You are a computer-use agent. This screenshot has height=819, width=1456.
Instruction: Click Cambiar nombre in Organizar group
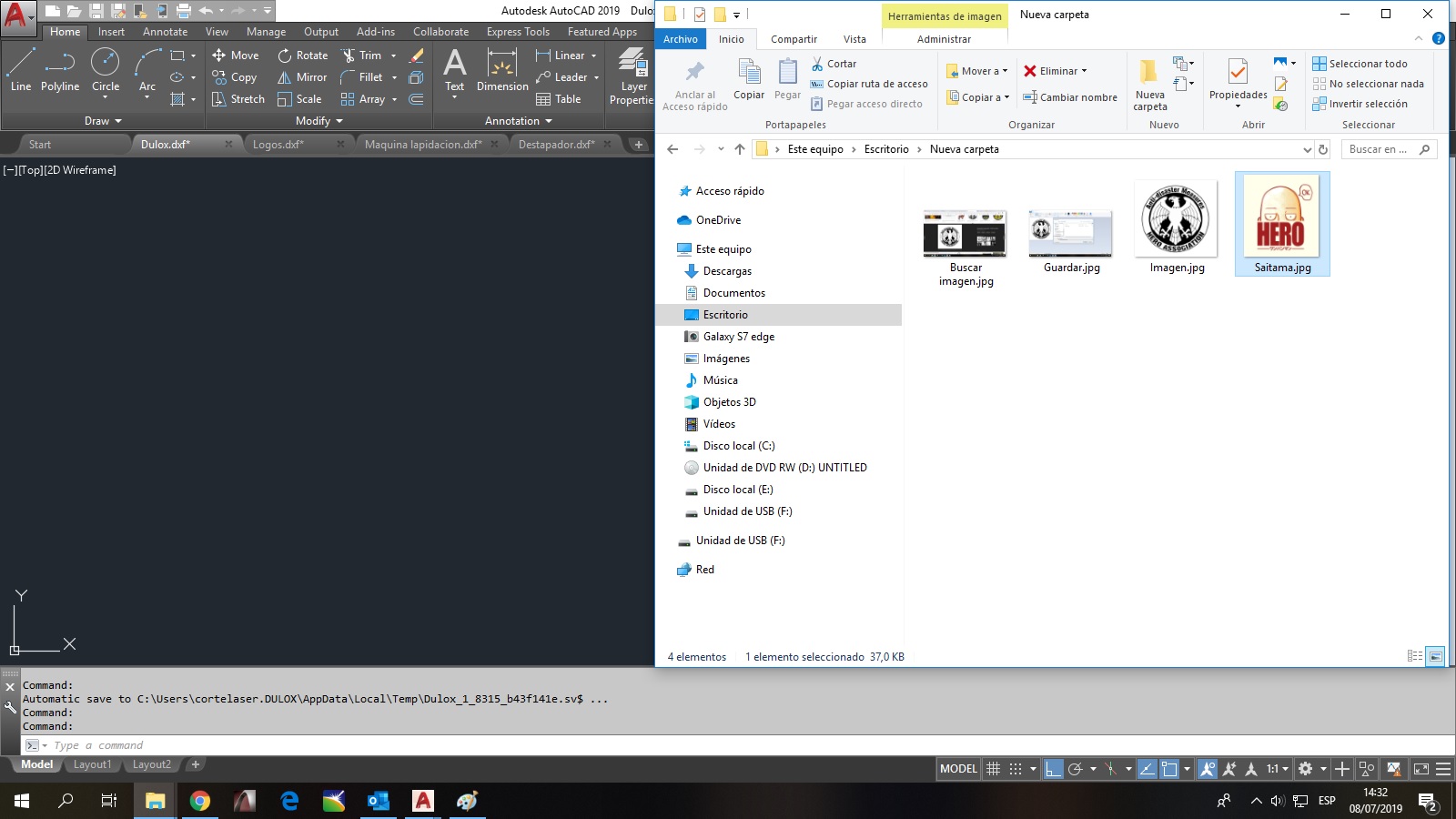tap(1070, 97)
